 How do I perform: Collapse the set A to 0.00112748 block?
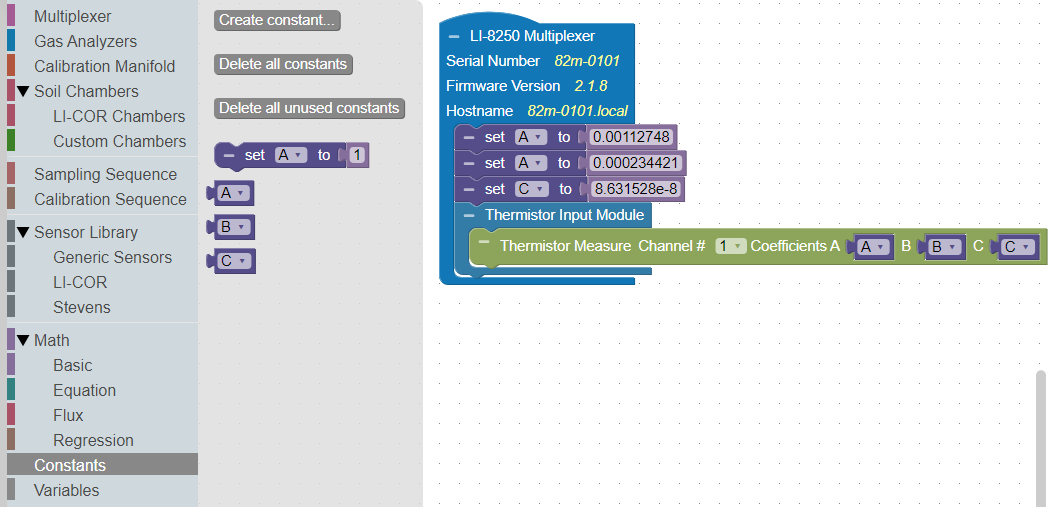(x=469, y=138)
